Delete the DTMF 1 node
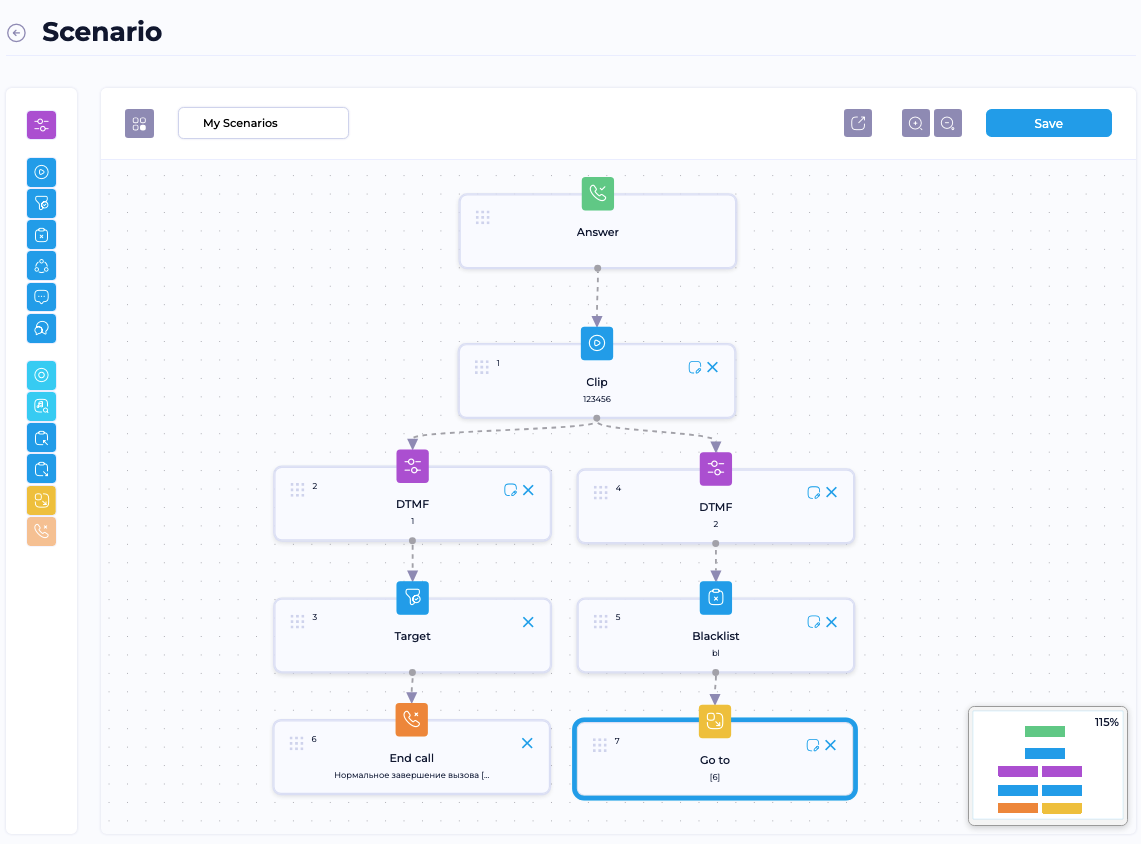 pyautogui.click(x=528, y=490)
